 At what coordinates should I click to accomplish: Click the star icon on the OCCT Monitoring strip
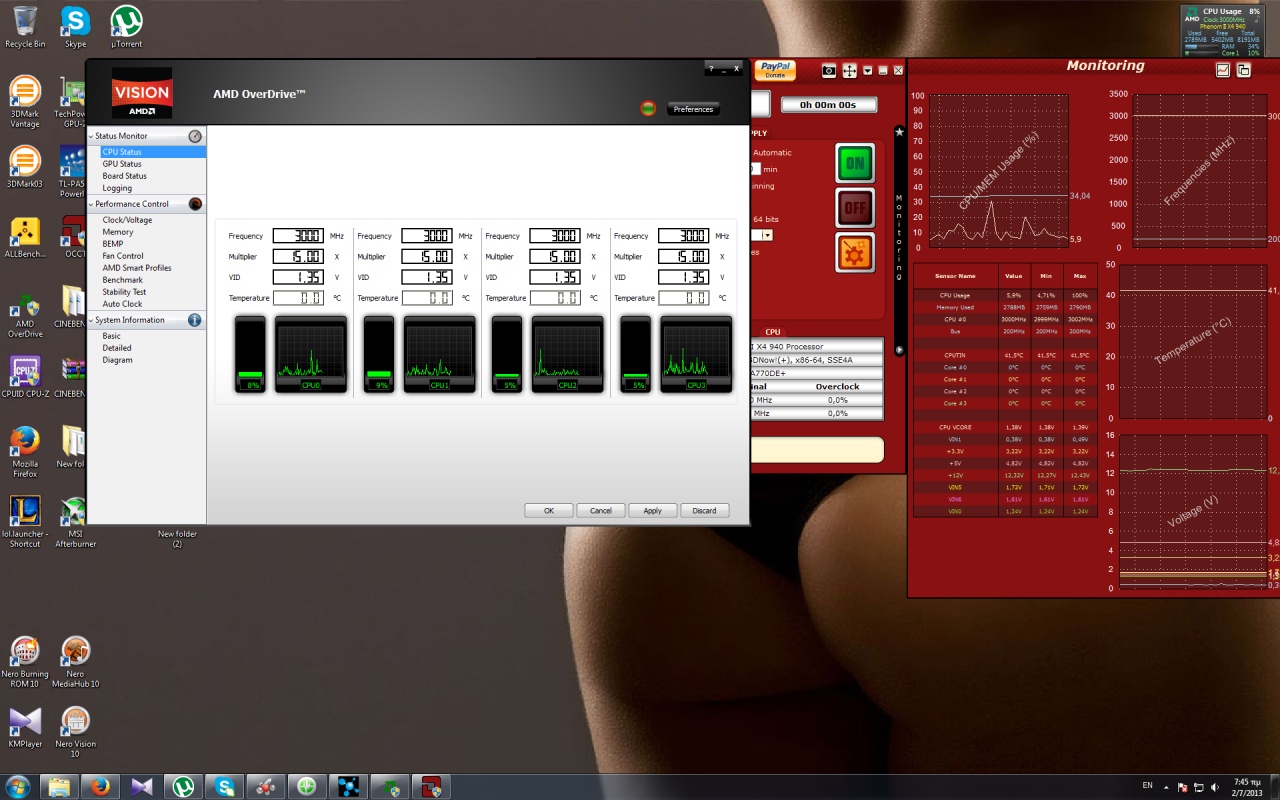[899, 131]
